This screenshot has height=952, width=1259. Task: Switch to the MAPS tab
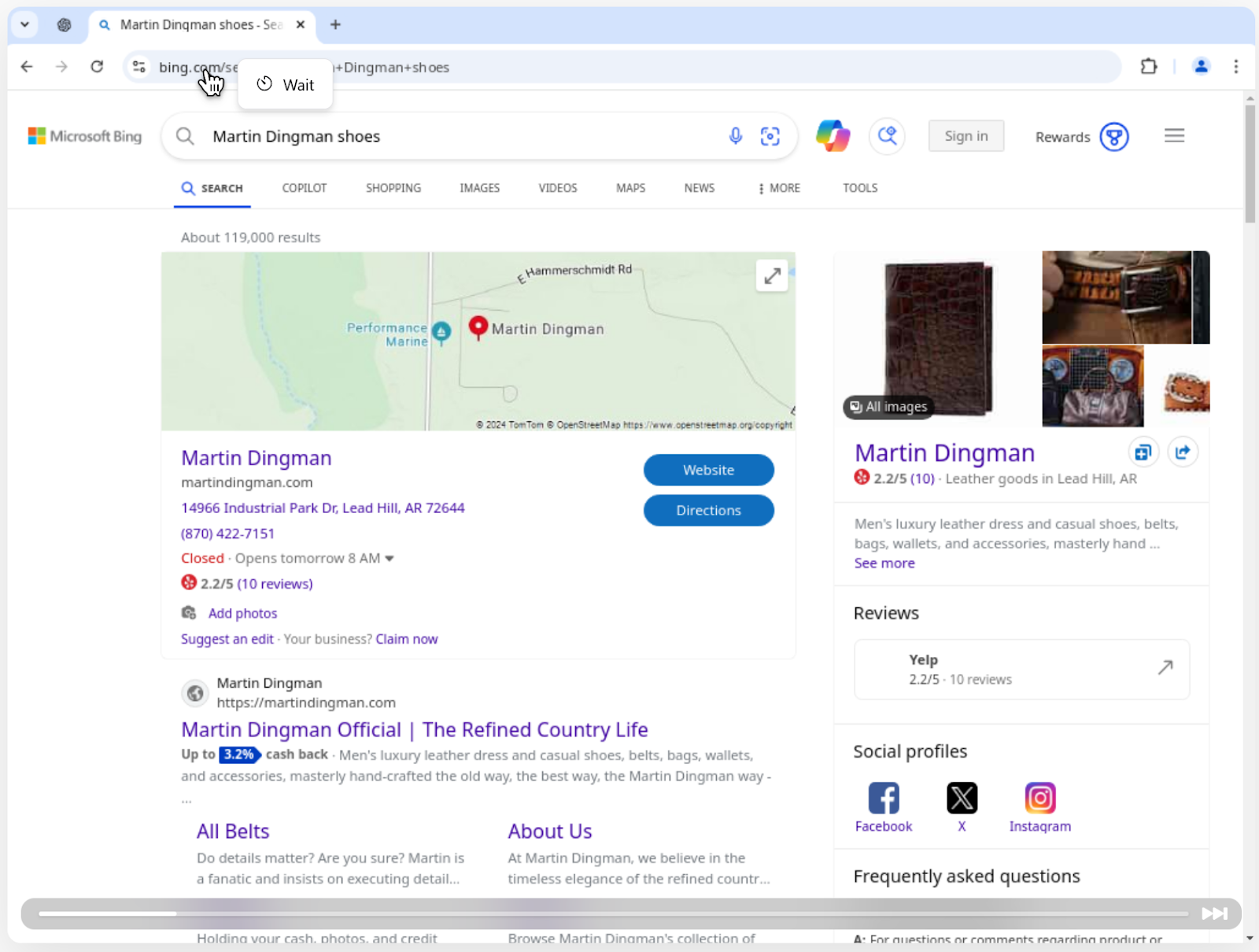tap(630, 188)
